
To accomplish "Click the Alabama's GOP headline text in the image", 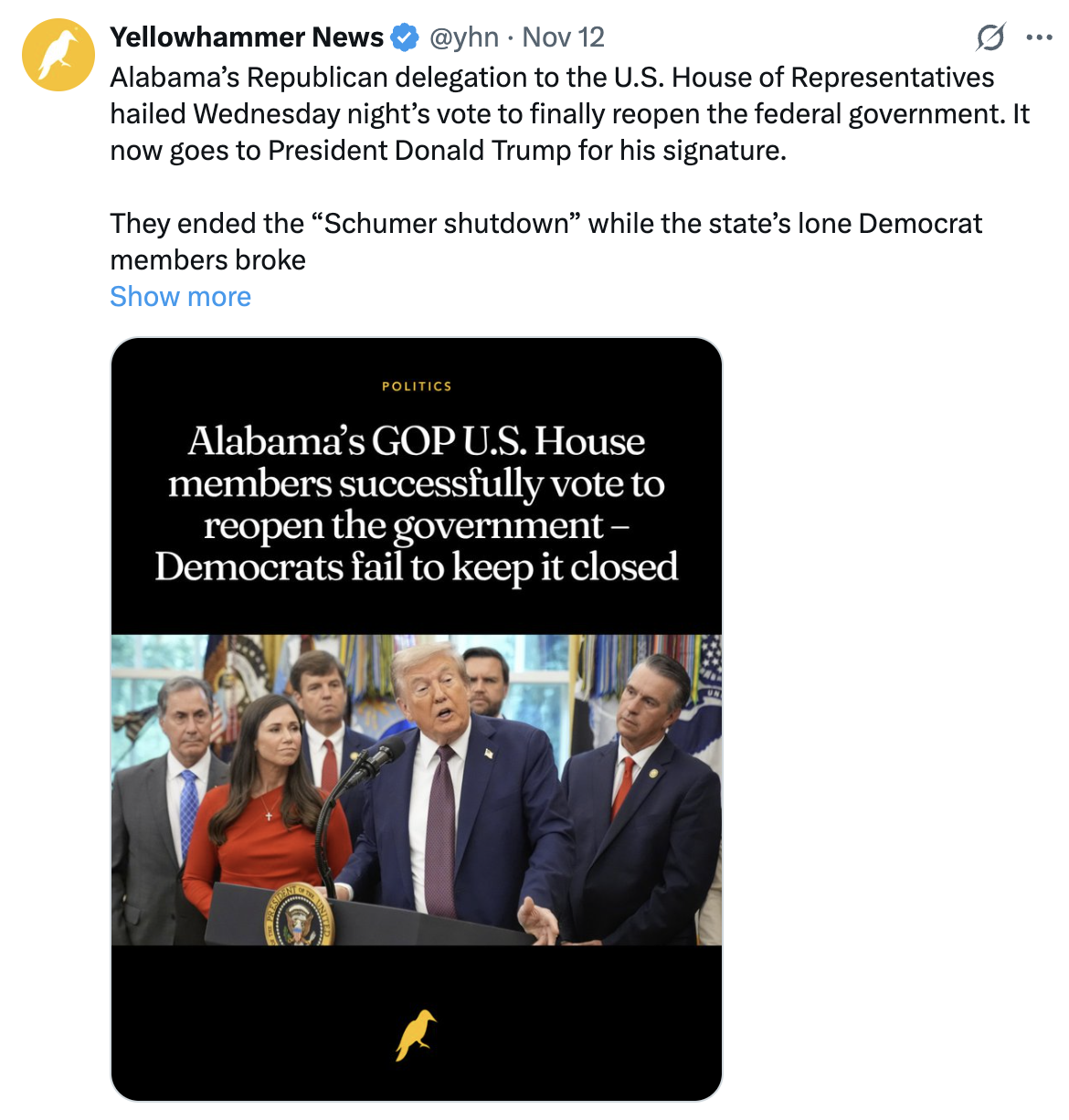I will (417, 503).
